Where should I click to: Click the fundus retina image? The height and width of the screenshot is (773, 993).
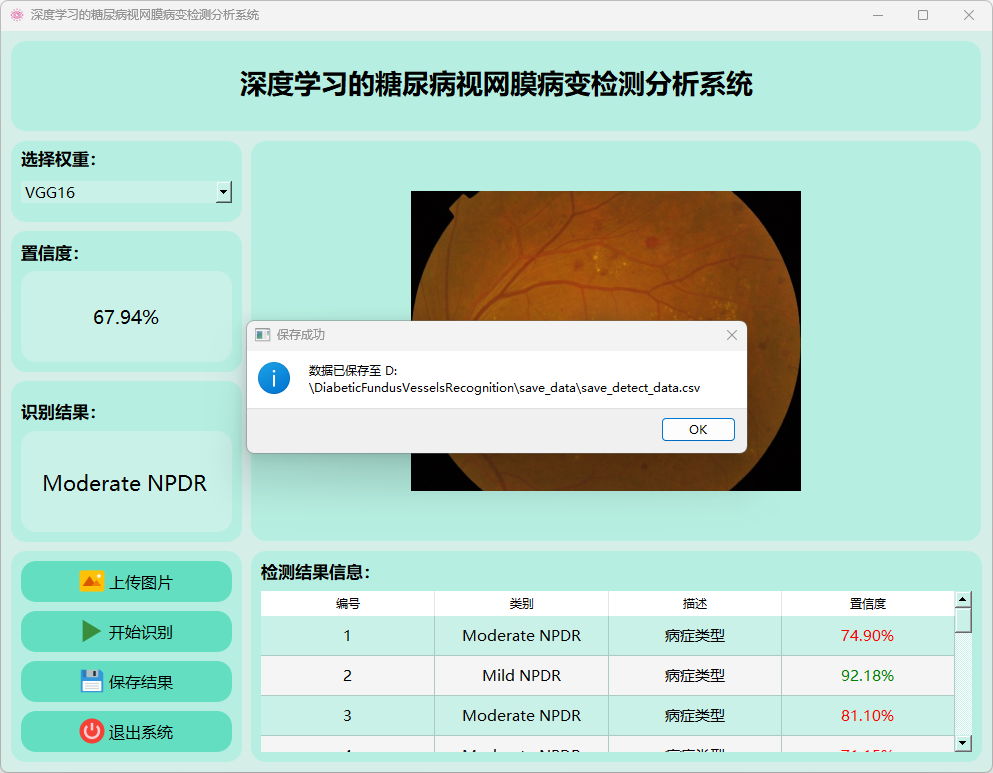pyautogui.click(x=605, y=250)
